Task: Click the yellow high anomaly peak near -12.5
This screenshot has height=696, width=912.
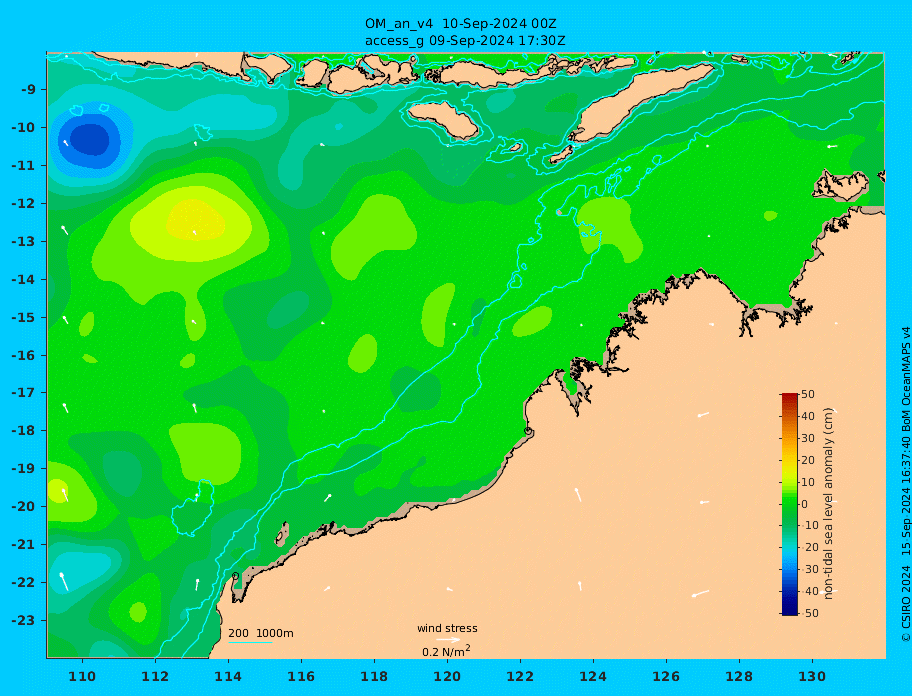Action: click(x=195, y=222)
